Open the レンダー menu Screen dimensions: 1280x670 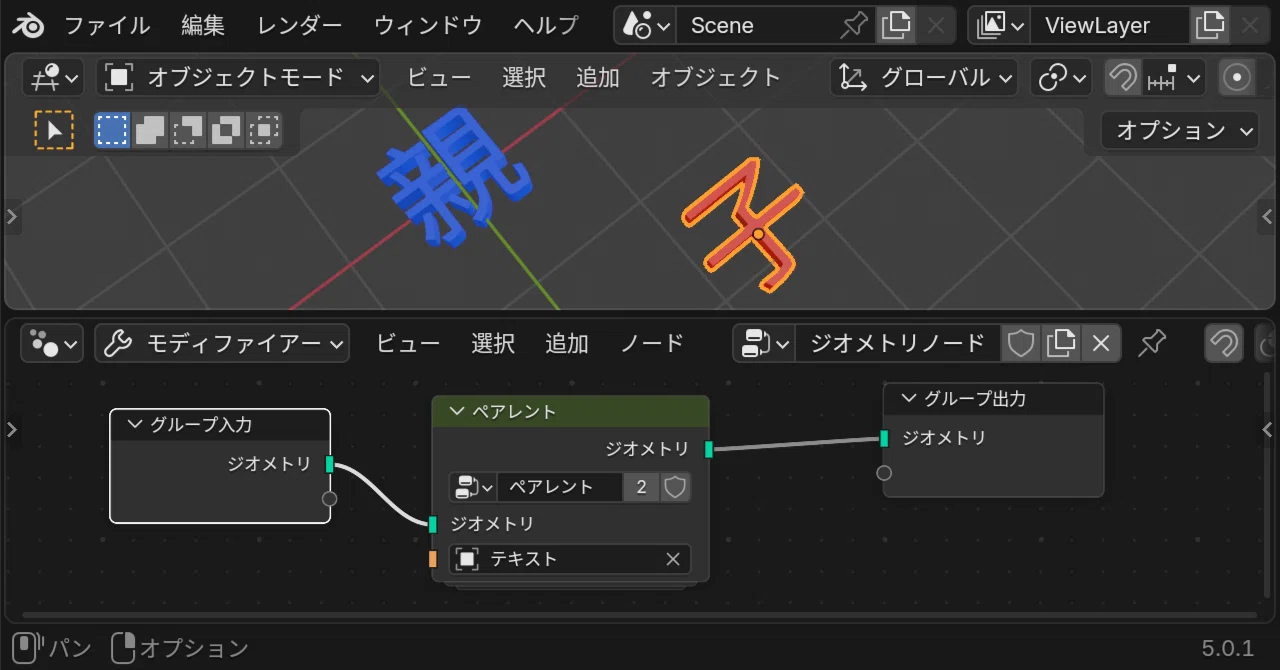[299, 25]
